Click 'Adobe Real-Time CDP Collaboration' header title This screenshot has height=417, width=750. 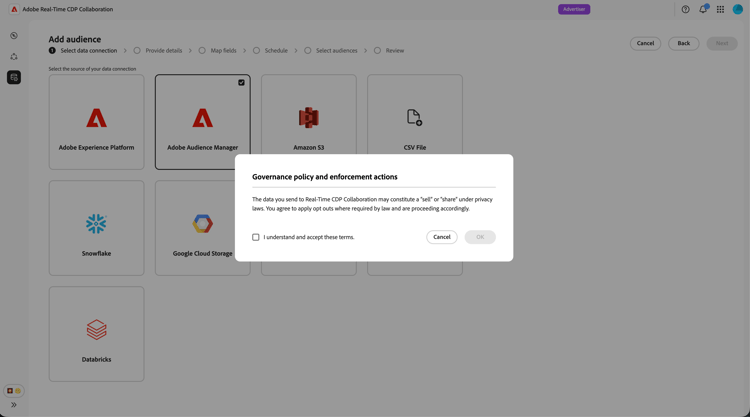[x=68, y=9]
